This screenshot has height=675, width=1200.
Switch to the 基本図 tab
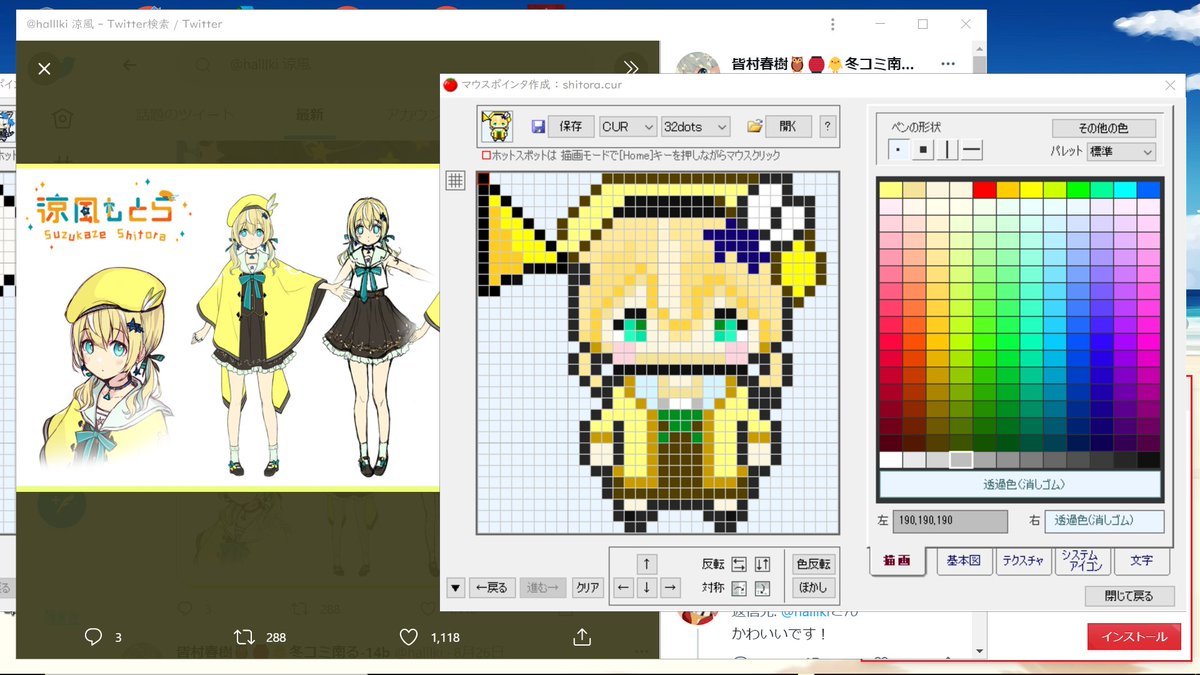[x=964, y=561]
